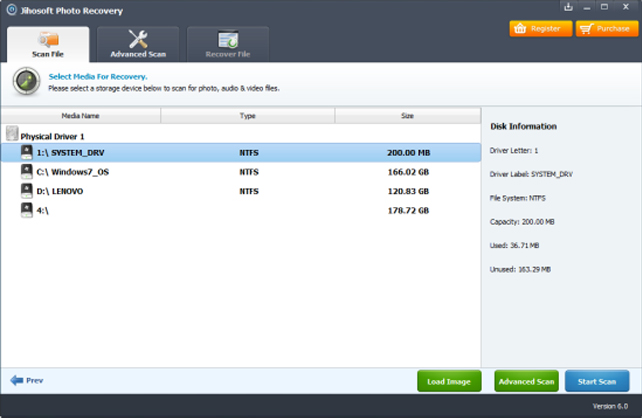642x418 pixels.
Task: Click the Jihosoft logo icon in title bar
Action: pos(9,9)
